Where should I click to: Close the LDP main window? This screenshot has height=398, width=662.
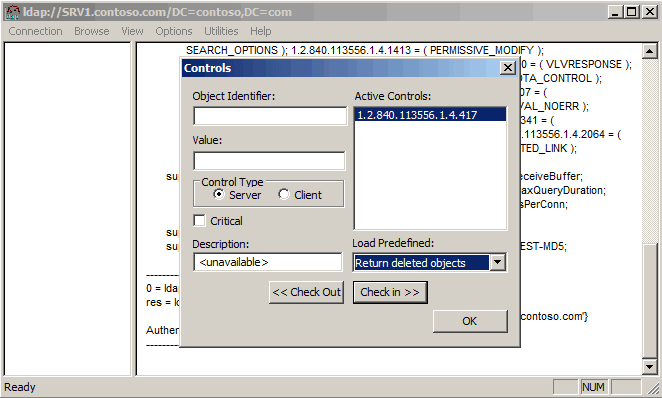(x=650, y=12)
